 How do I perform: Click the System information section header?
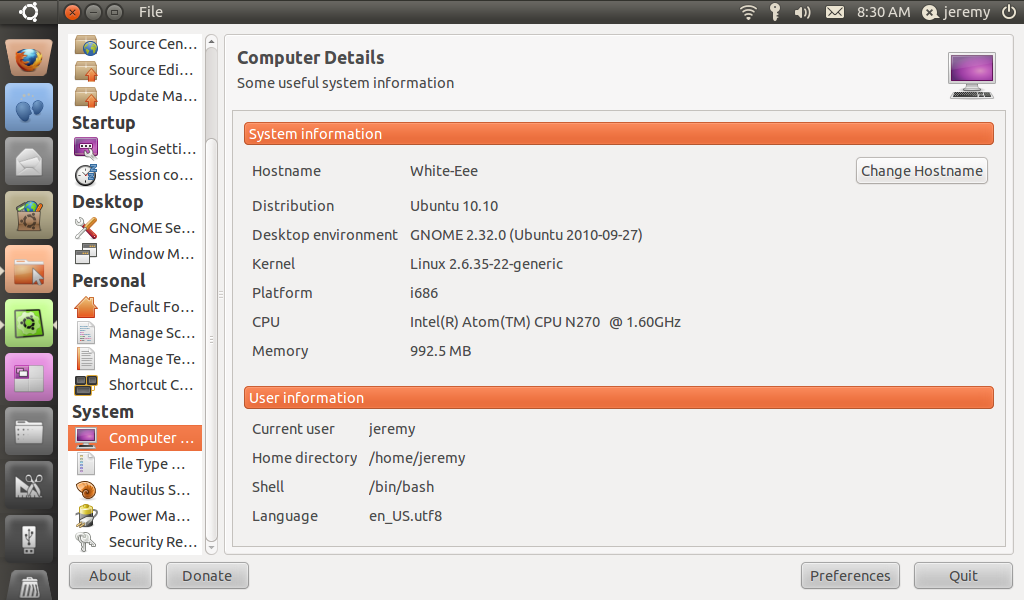coord(618,134)
